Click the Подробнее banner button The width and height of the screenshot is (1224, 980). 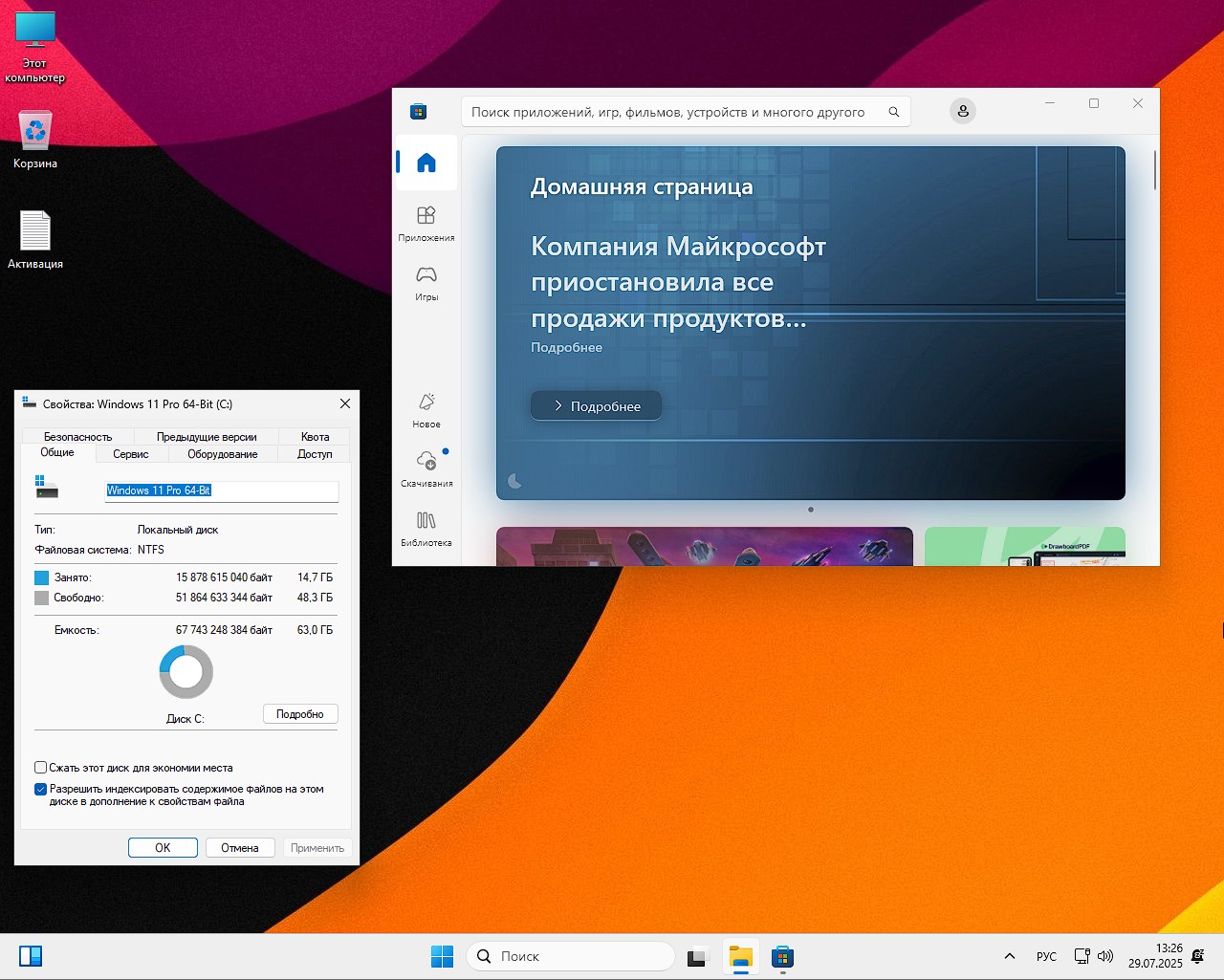pos(596,405)
